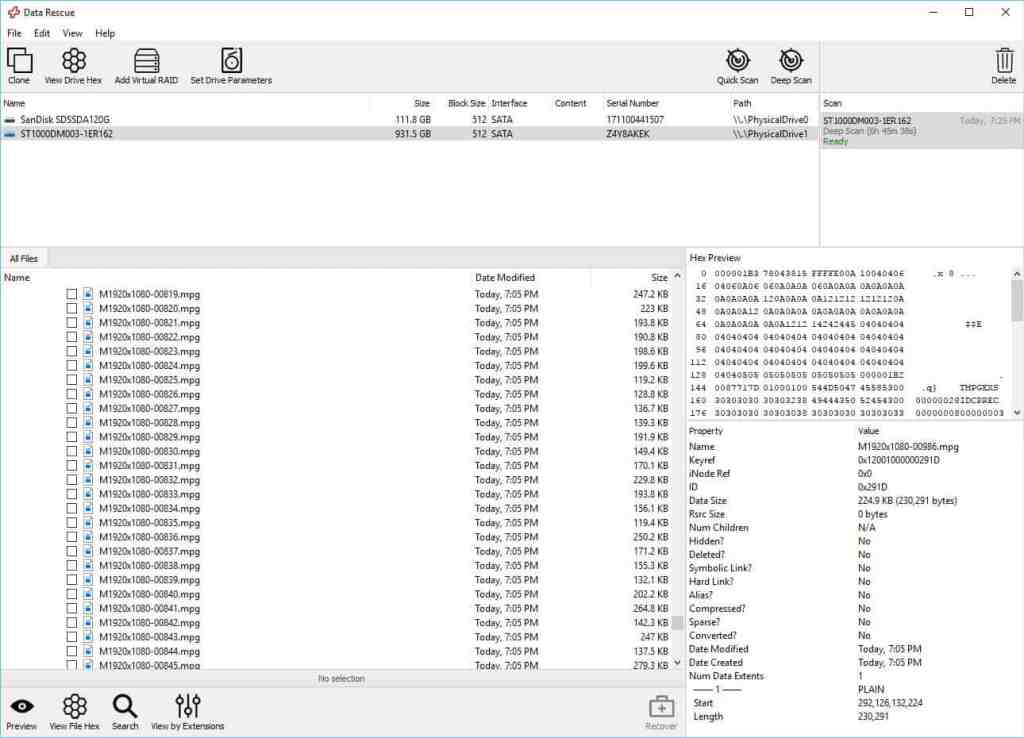Start a Quick Scan

click(737, 66)
